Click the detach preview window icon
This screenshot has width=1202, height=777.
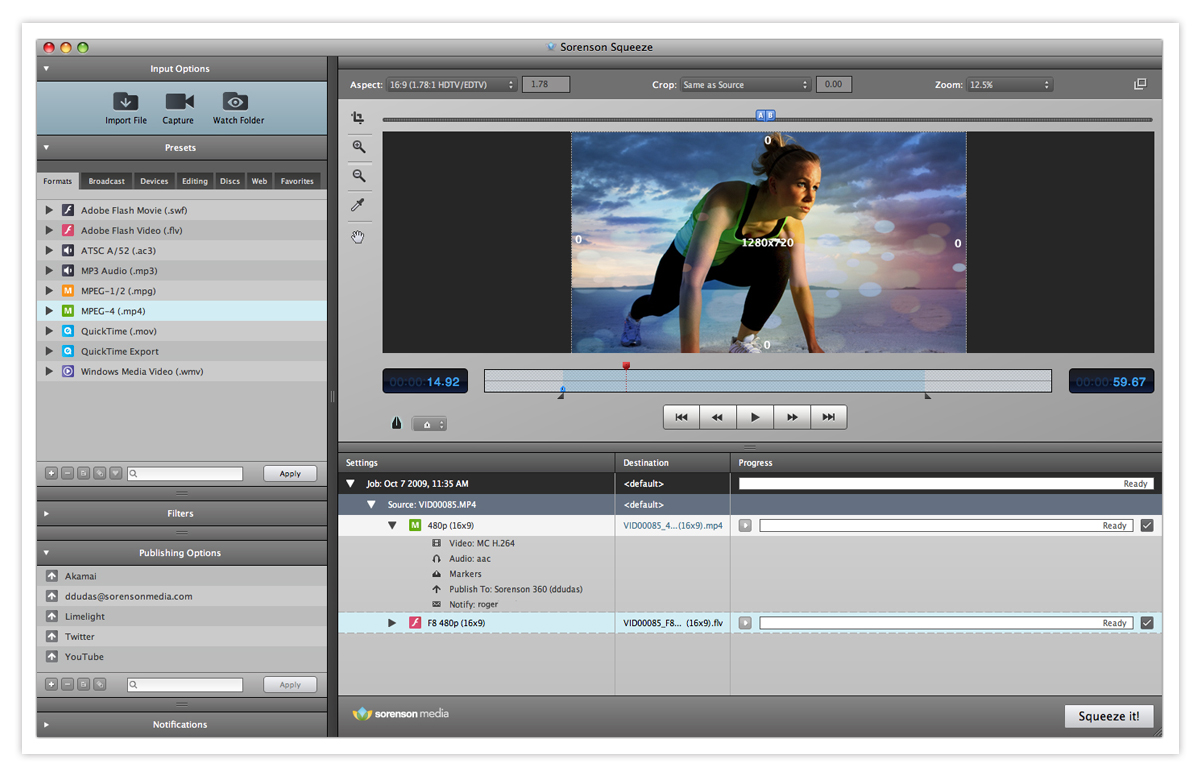click(x=1140, y=85)
